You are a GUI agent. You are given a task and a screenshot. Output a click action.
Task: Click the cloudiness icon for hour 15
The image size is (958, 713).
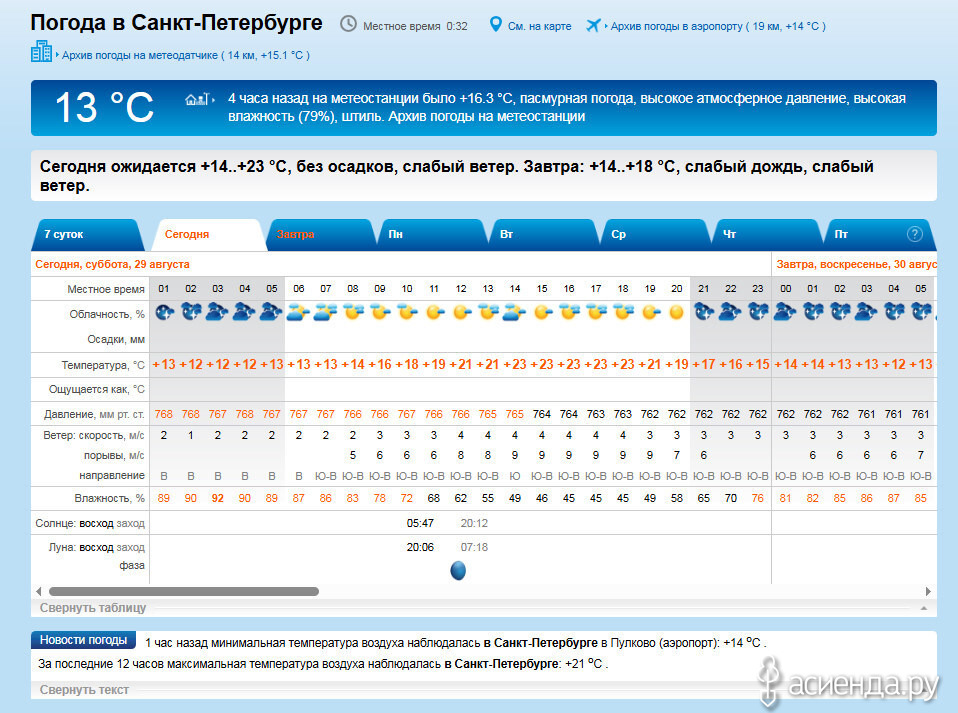pos(542,313)
